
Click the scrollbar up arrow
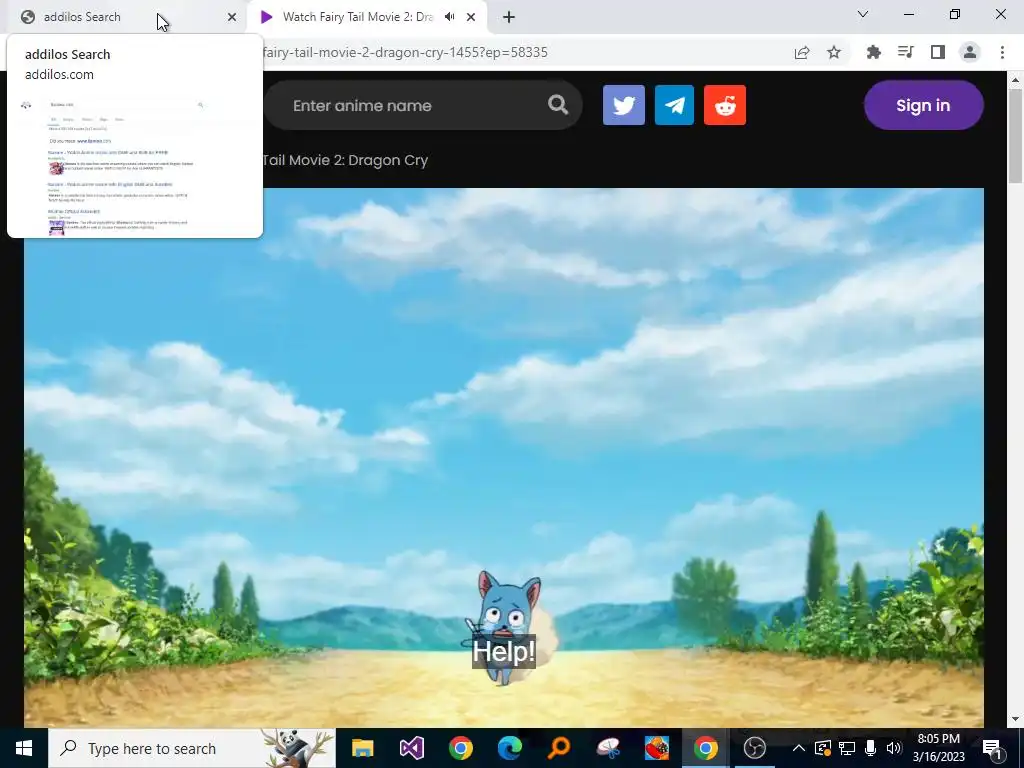click(1016, 80)
